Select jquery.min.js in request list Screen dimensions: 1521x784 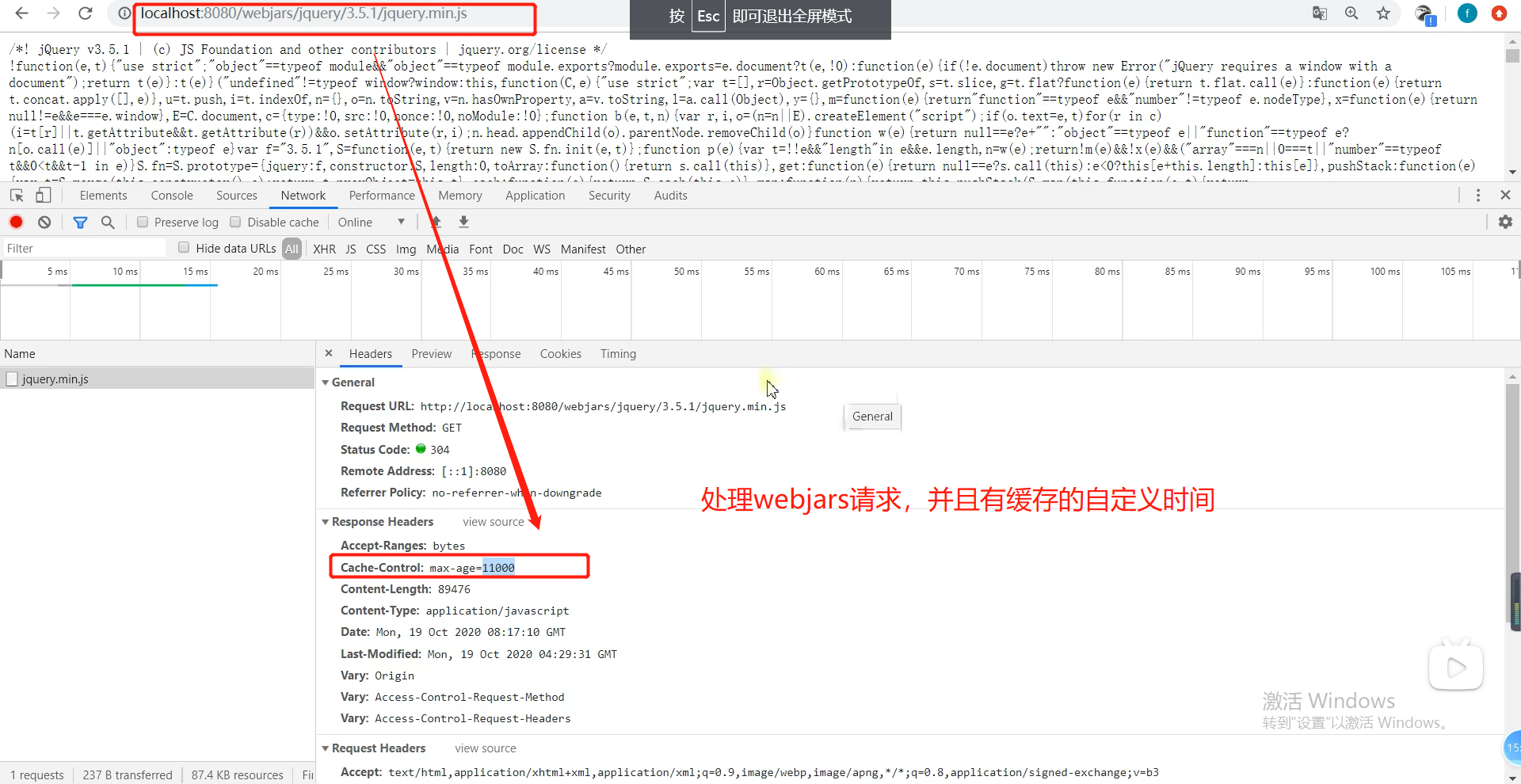tap(158, 379)
